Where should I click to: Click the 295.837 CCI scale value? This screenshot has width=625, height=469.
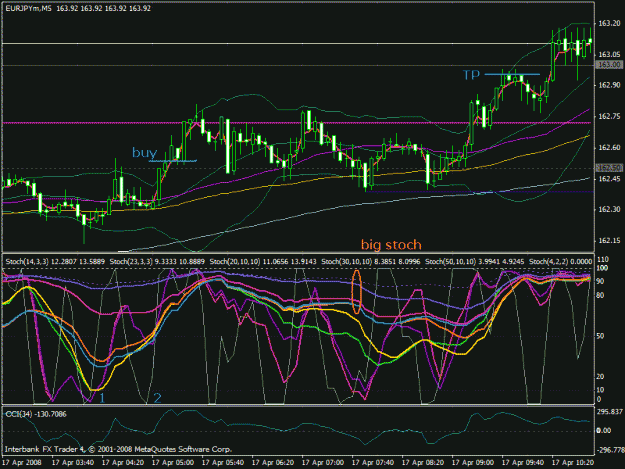coord(609,412)
